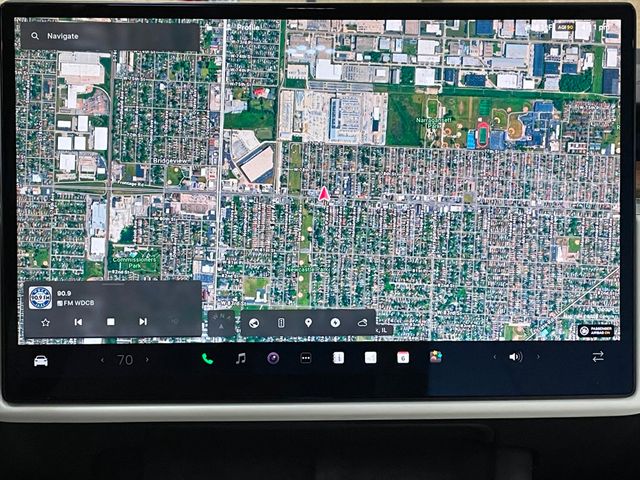
Task: Favorite the 90.9 station with star icon
Action: [45, 322]
